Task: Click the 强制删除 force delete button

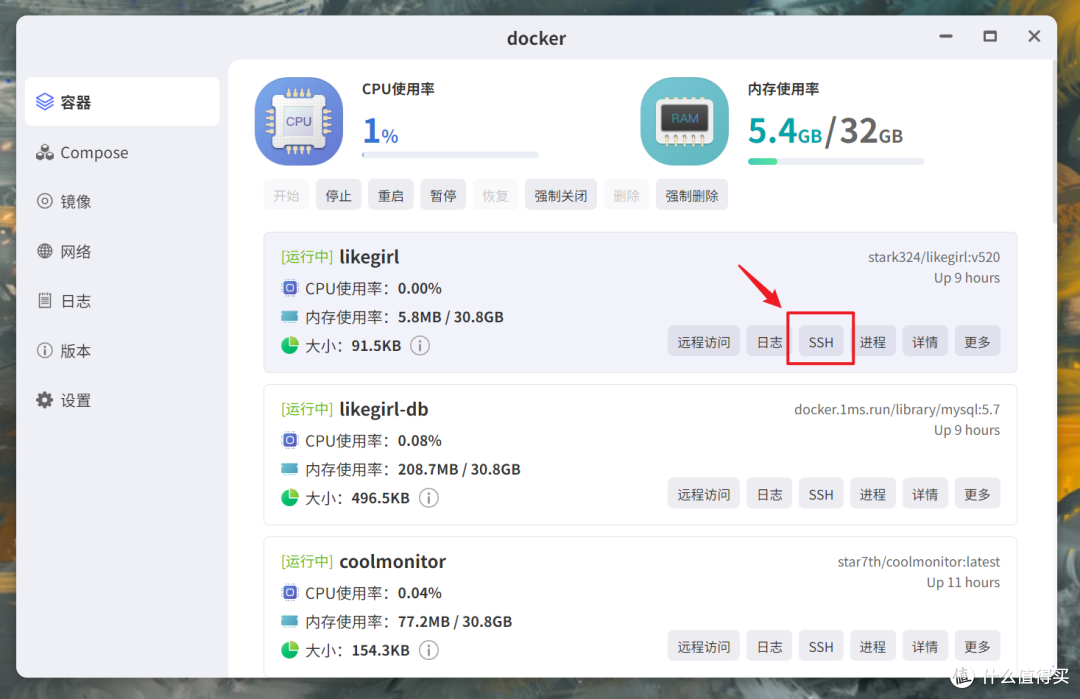Action: 692,196
